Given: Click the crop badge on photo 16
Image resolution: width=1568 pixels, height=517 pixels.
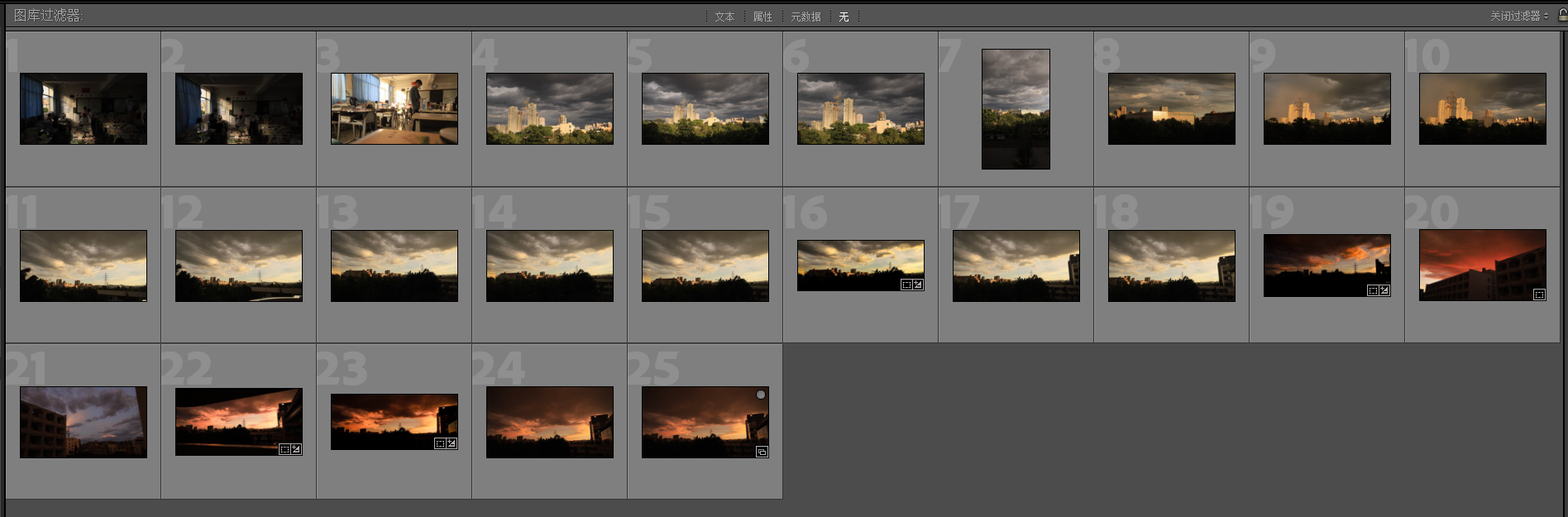Looking at the screenshot, I should [x=906, y=285].
